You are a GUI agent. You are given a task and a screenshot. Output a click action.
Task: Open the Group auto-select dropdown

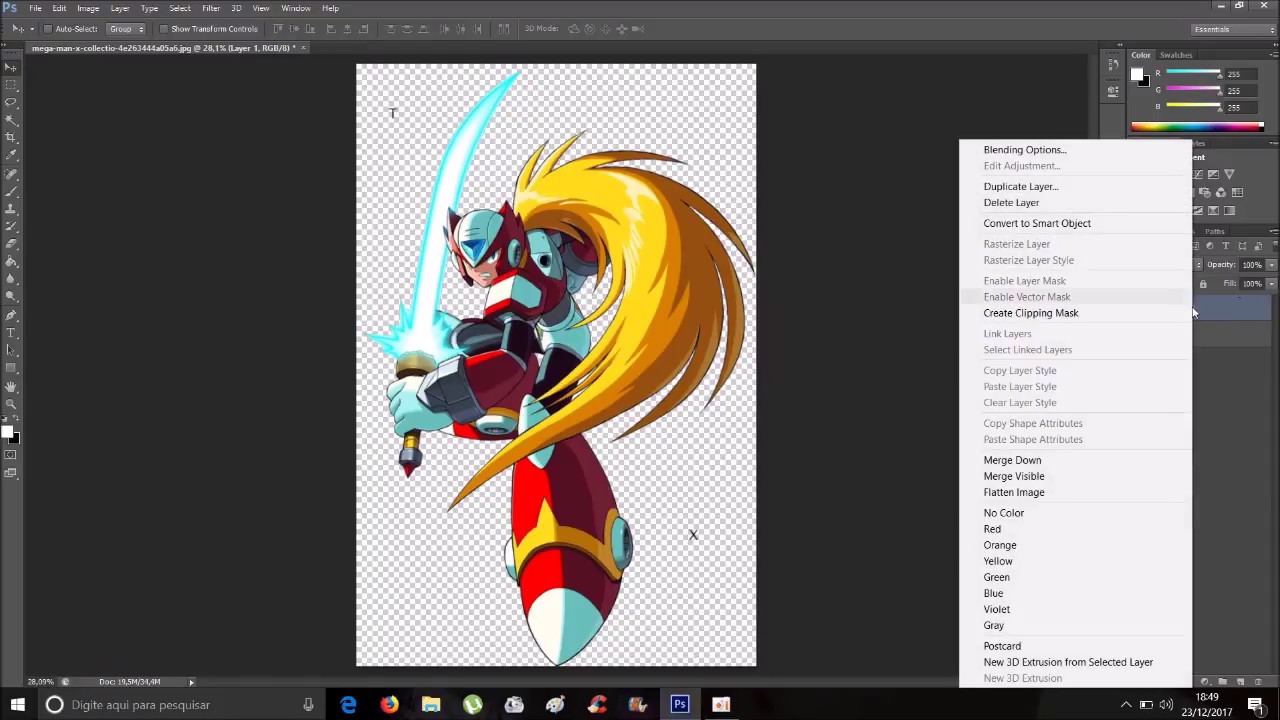coord(126,29)
